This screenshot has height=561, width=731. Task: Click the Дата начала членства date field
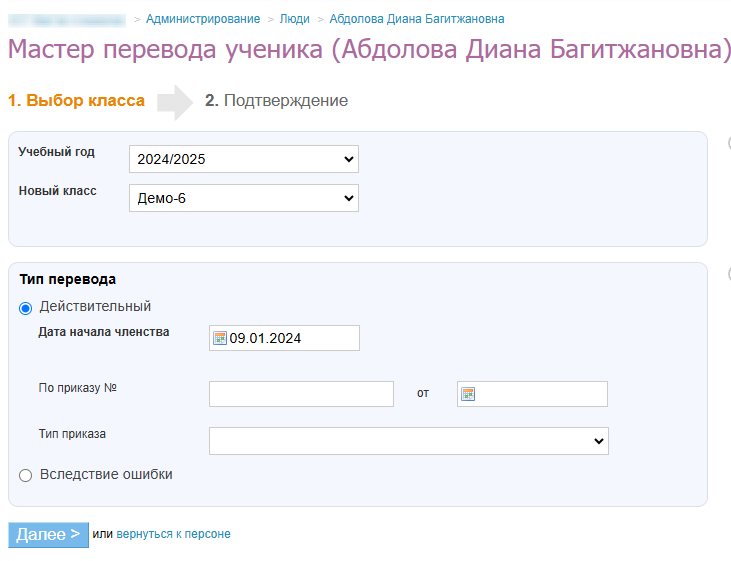coord(291,338)
